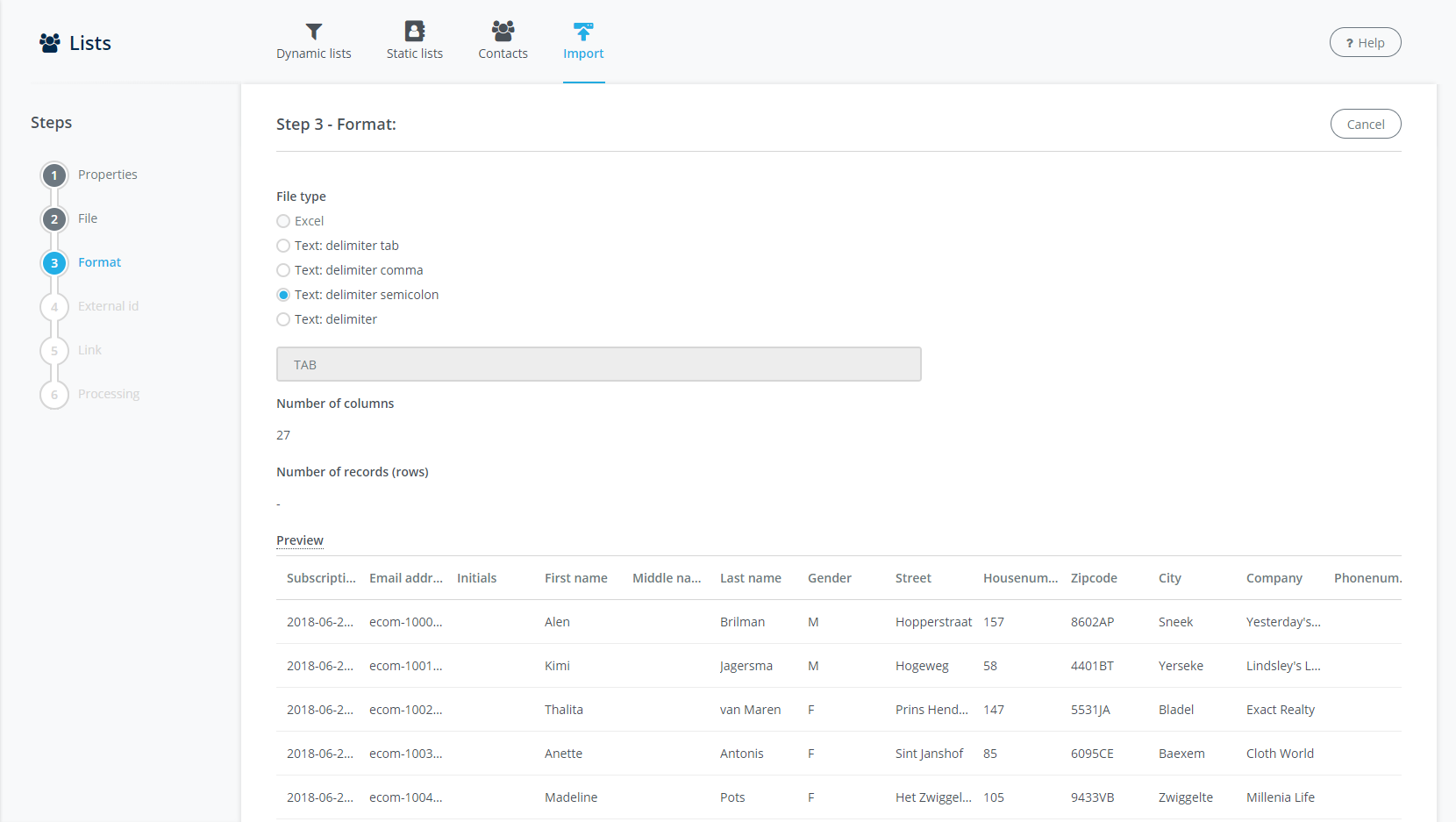Click the first name cell Madeline
1456x822 pixels.
pyautogui.click(x=571, y=797)
